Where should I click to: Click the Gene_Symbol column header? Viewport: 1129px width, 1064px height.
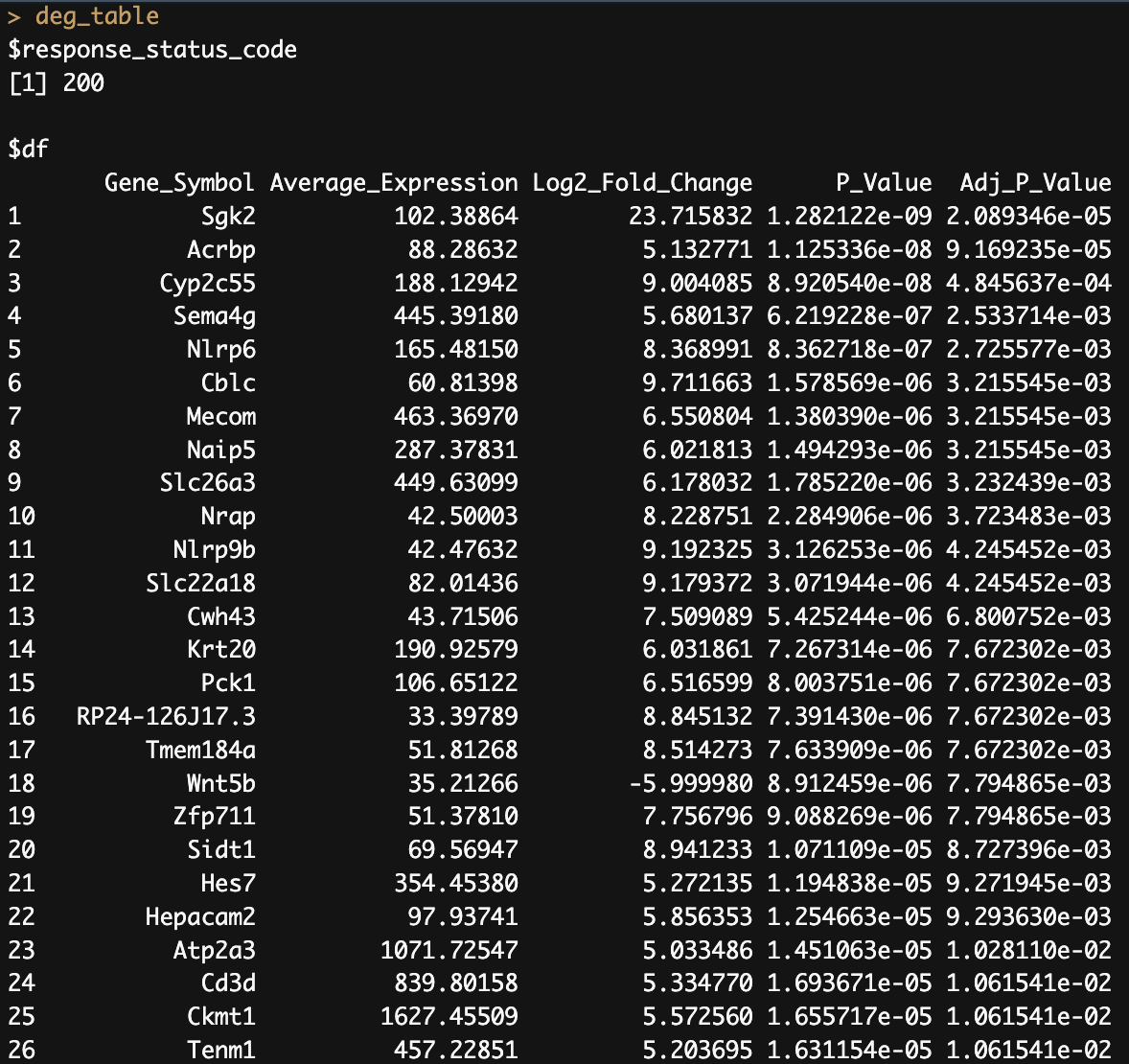coord(179,183)
